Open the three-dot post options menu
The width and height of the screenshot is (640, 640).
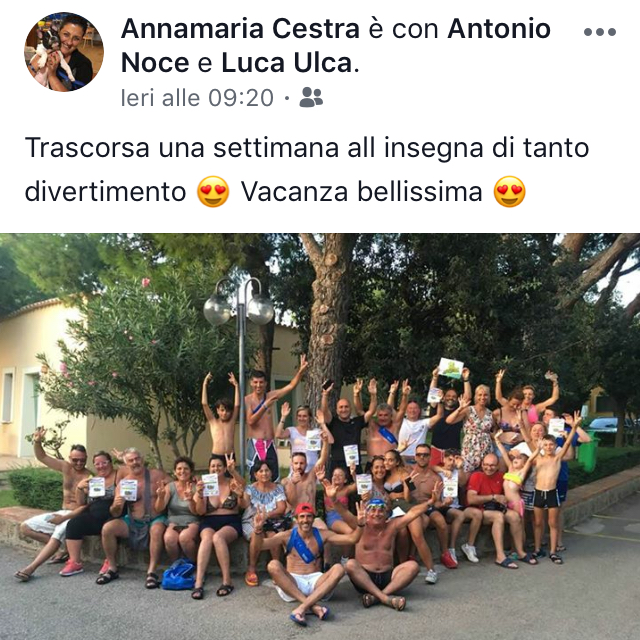[x=600, y=32]
